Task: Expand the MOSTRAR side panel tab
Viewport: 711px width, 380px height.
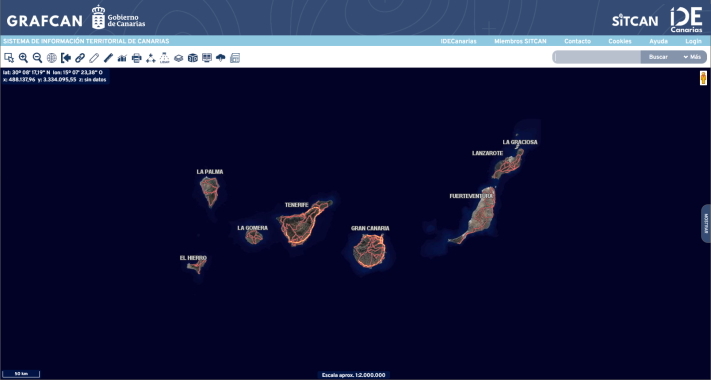Action: (706, 224)
